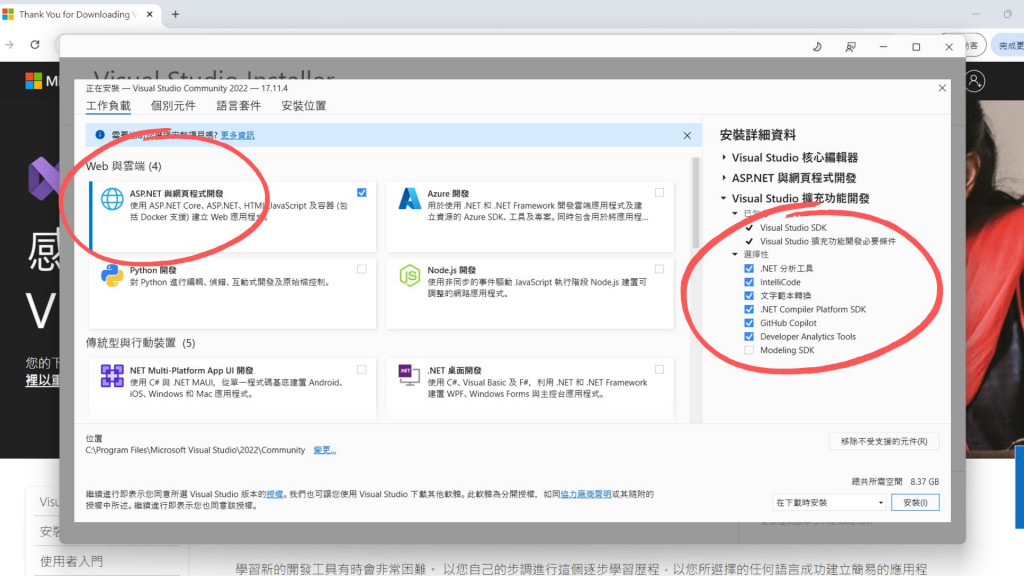Open a new browser tab
1024x576 pixels.
(x=175, y=14)
